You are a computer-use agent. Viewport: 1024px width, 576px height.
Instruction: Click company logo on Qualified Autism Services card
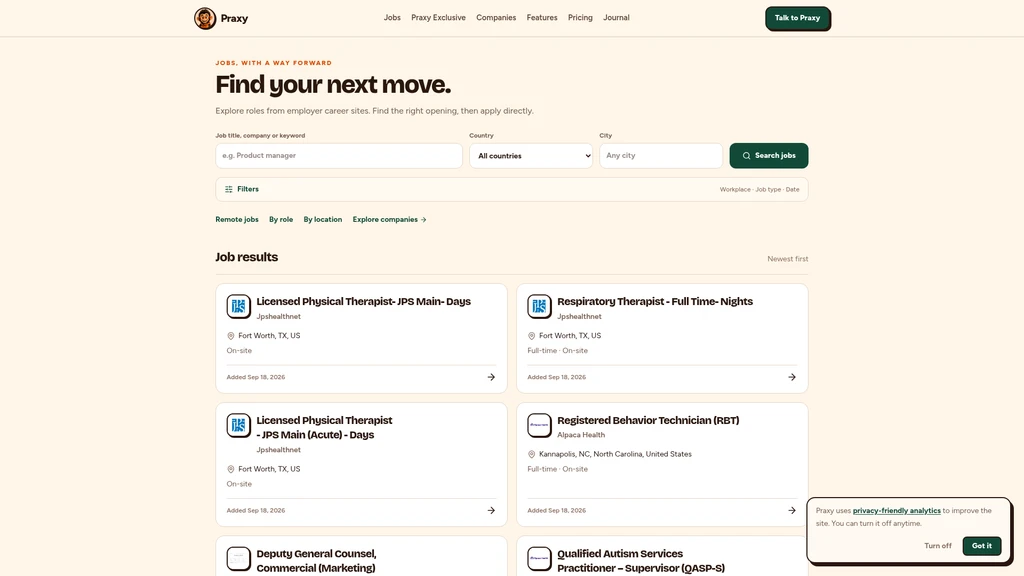click(539, 558)
